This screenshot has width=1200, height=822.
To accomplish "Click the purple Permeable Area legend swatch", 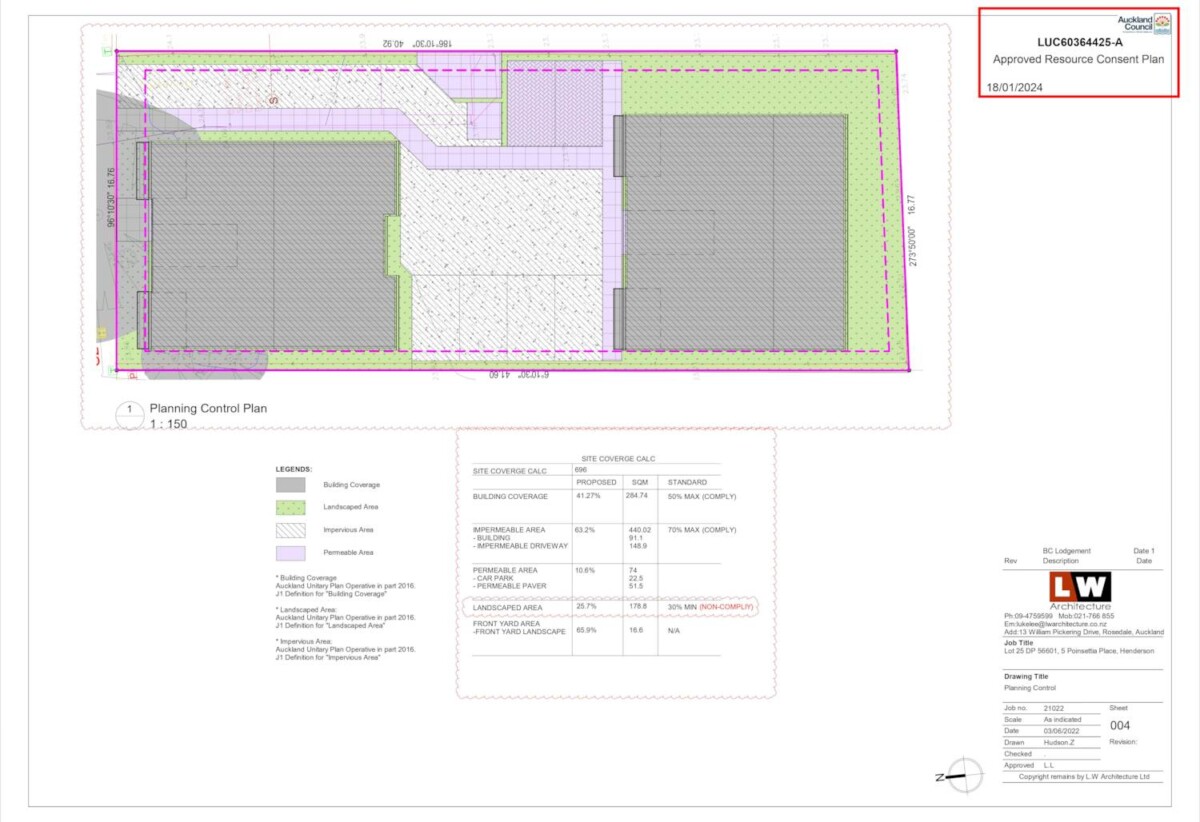I will (x=291, y=553).
